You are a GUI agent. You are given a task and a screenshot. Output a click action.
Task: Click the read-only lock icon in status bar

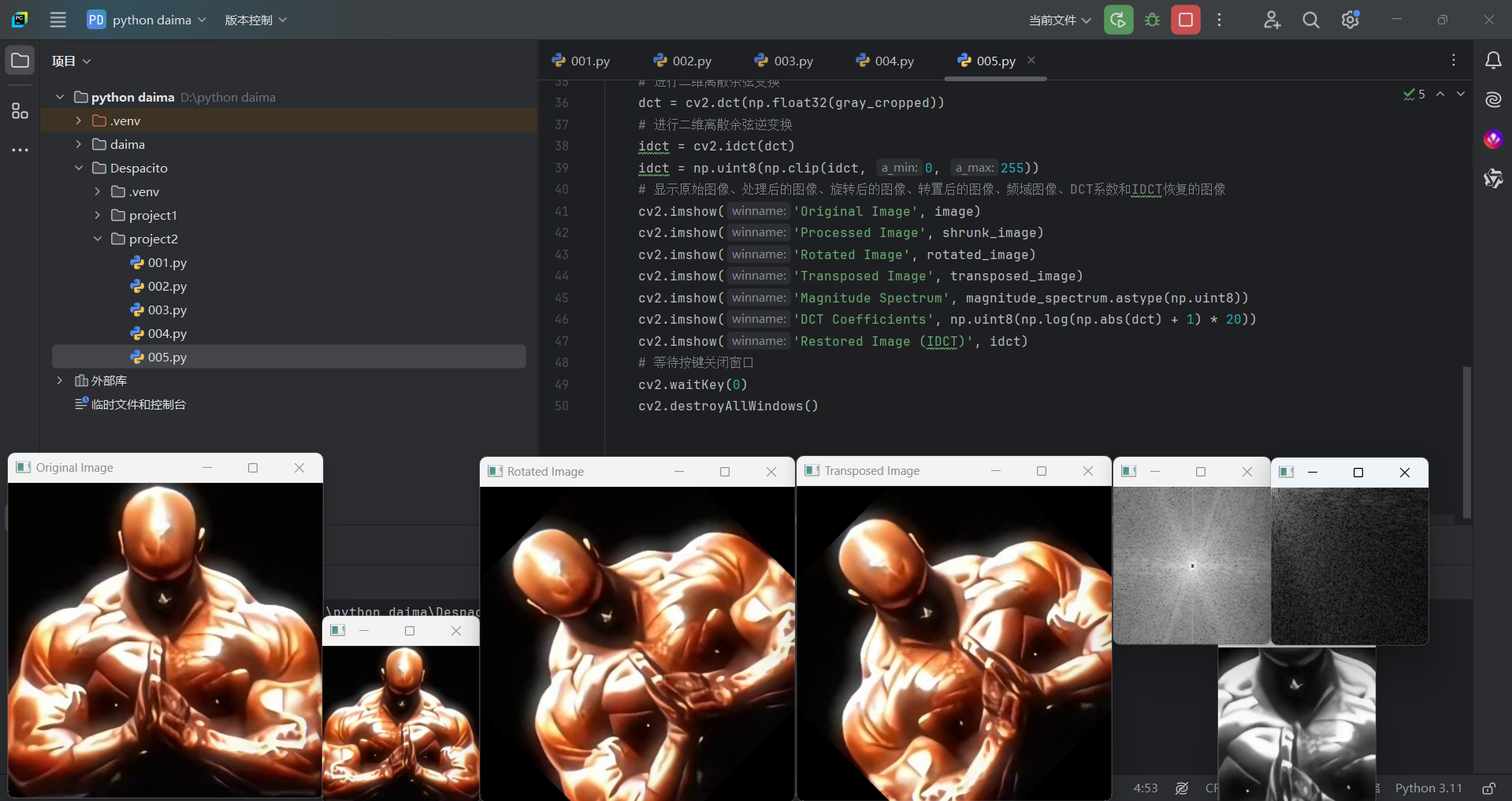tap(1488, 788)
